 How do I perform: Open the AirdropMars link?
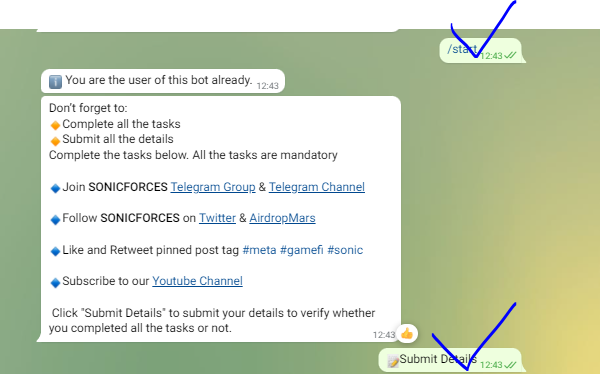(x=282, y=218)
